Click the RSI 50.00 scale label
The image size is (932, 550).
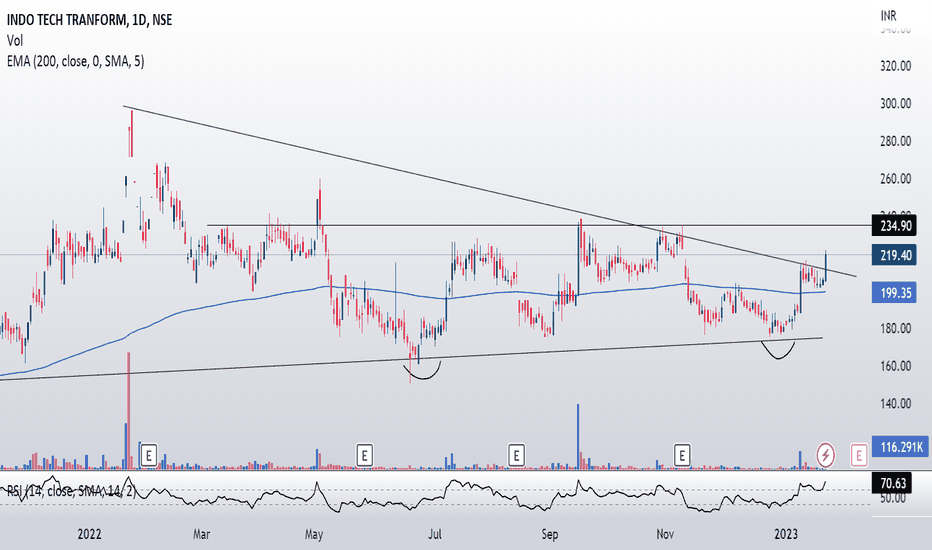893,498
